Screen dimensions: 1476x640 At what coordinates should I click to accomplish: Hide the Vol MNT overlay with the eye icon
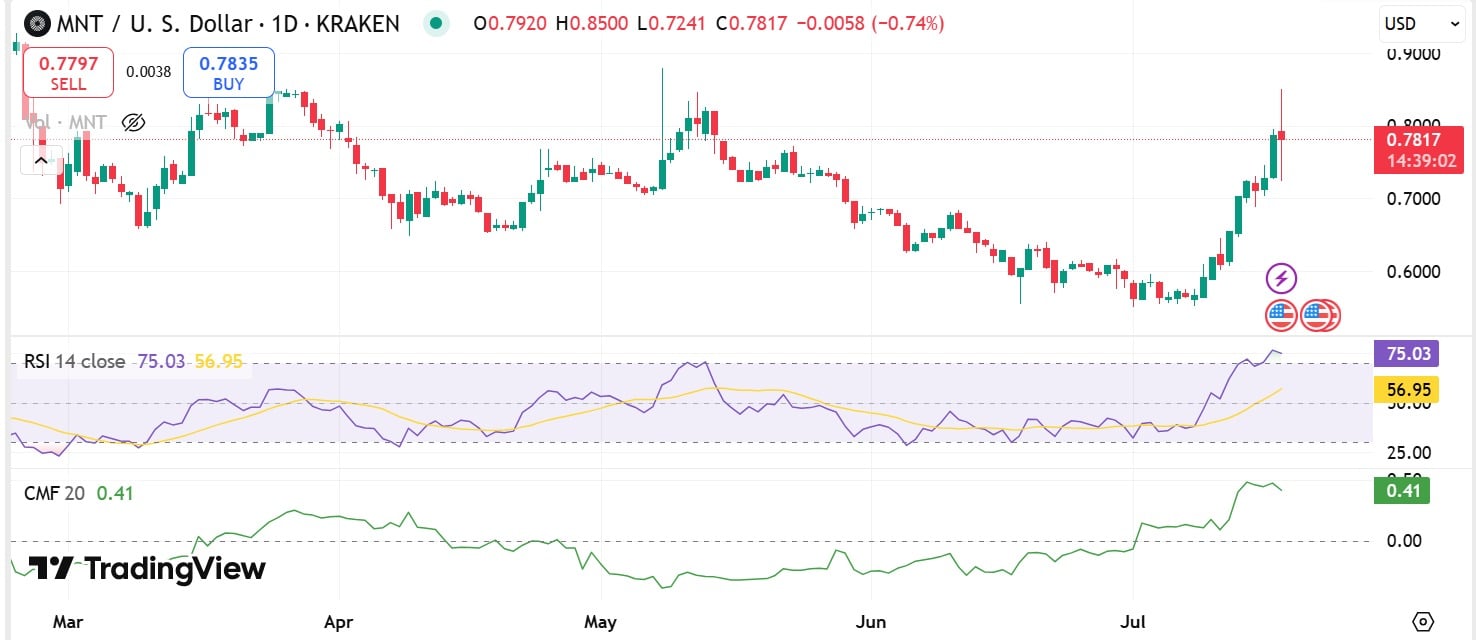[131, 122]
